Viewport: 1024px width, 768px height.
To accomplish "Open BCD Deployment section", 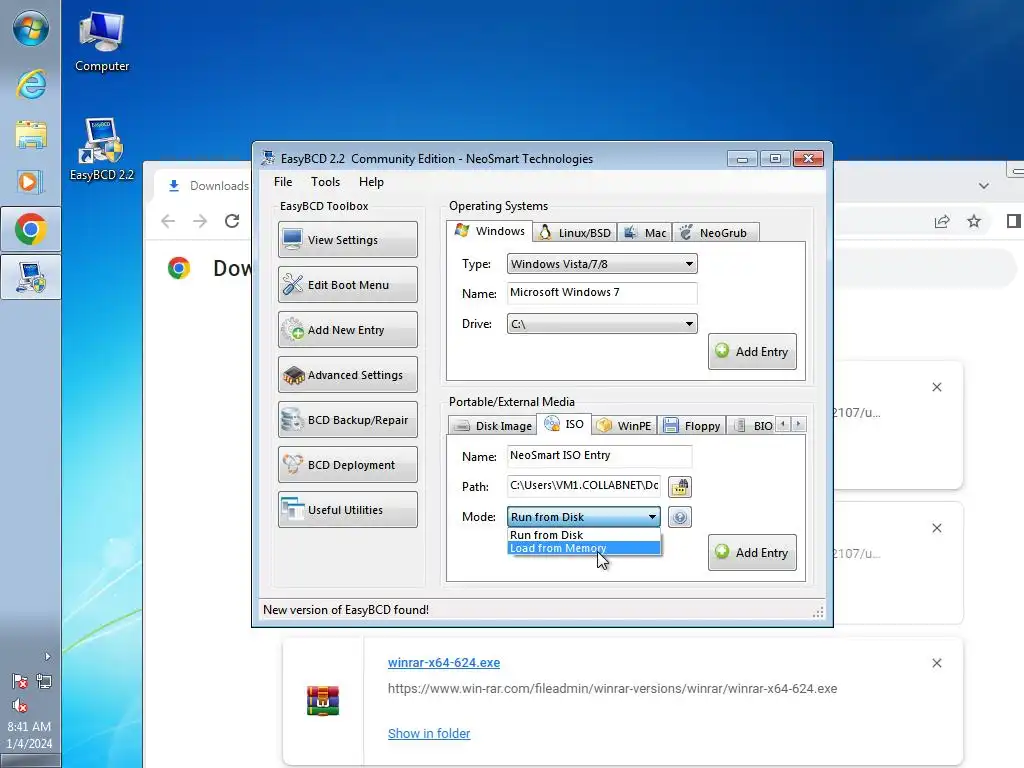I will click(347, 465).
